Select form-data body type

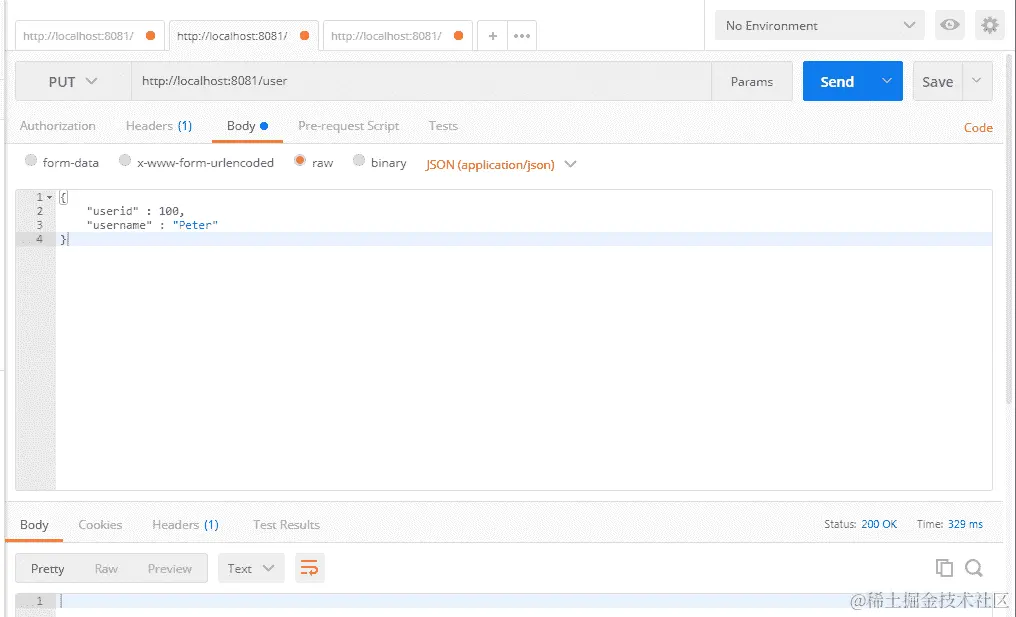[30, 160]
